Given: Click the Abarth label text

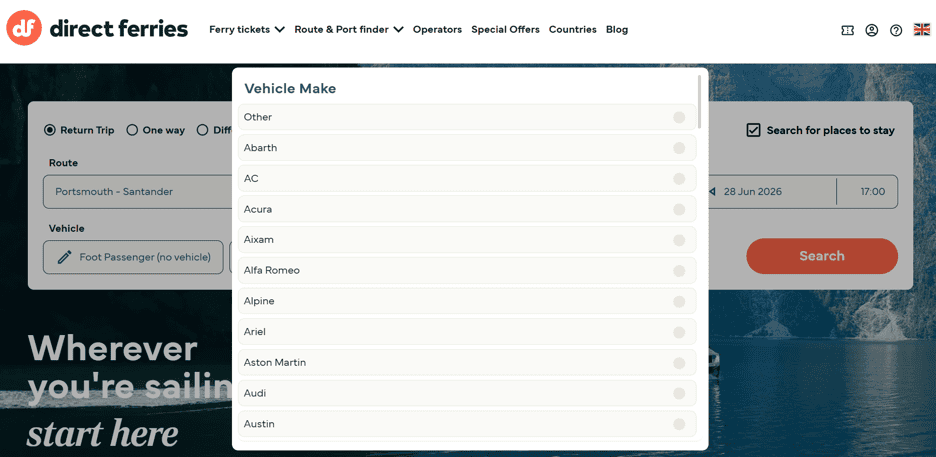Looking at the screenshot, I should tap(260, 147).
